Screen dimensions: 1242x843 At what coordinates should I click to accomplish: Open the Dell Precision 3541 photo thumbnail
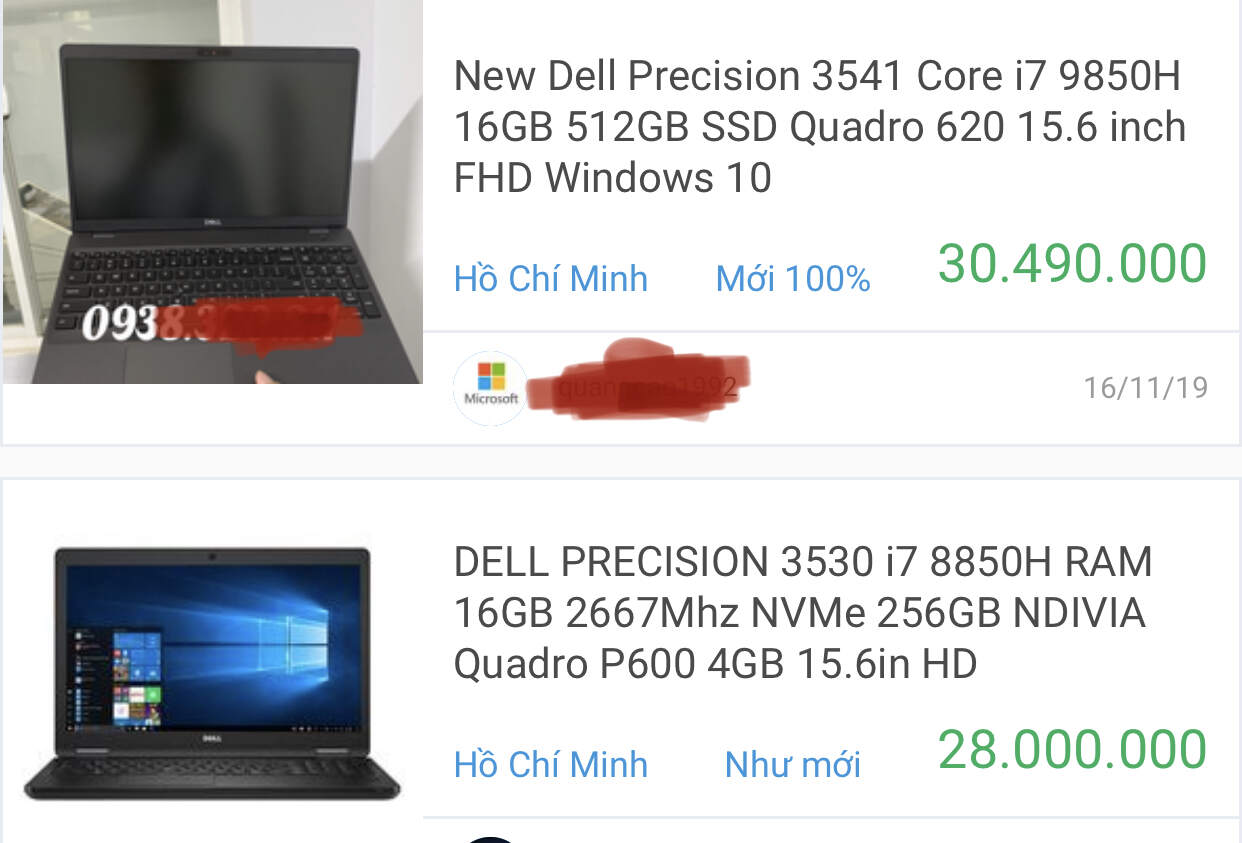coord(212,192)
